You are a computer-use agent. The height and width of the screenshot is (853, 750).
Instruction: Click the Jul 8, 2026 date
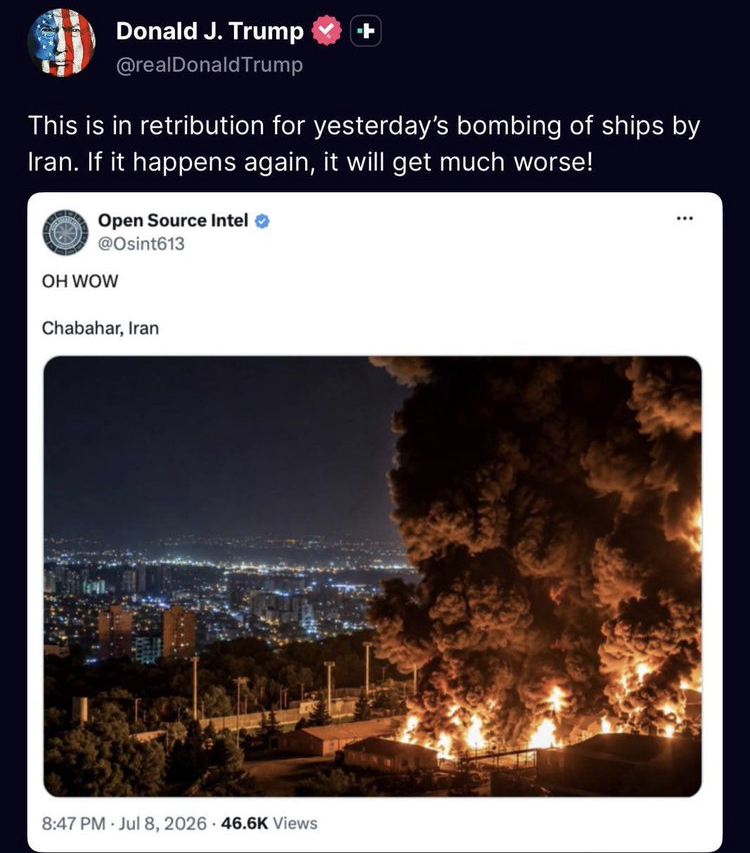click(163, 823)
